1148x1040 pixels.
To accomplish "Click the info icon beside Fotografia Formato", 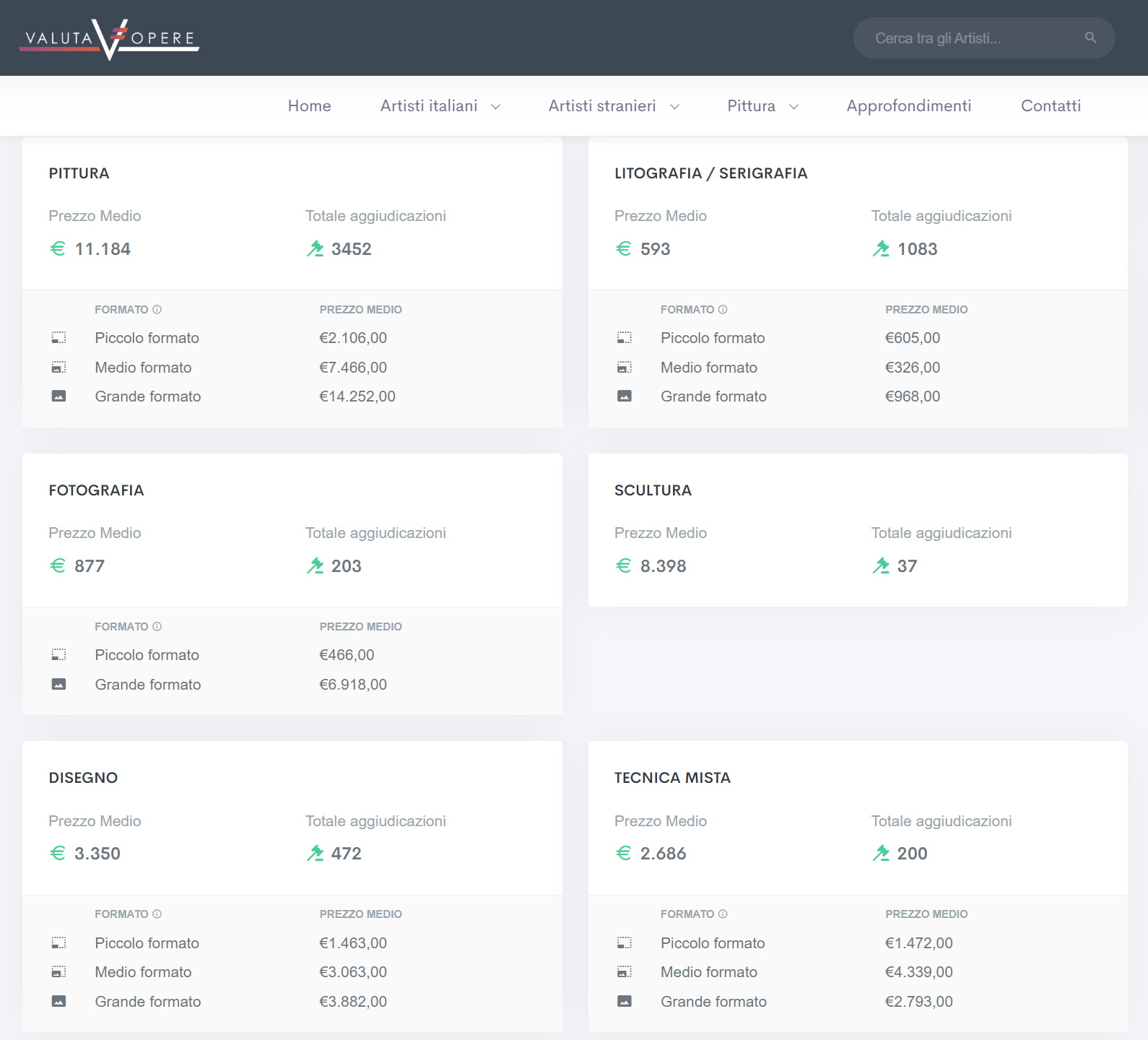I will point(157,627).
